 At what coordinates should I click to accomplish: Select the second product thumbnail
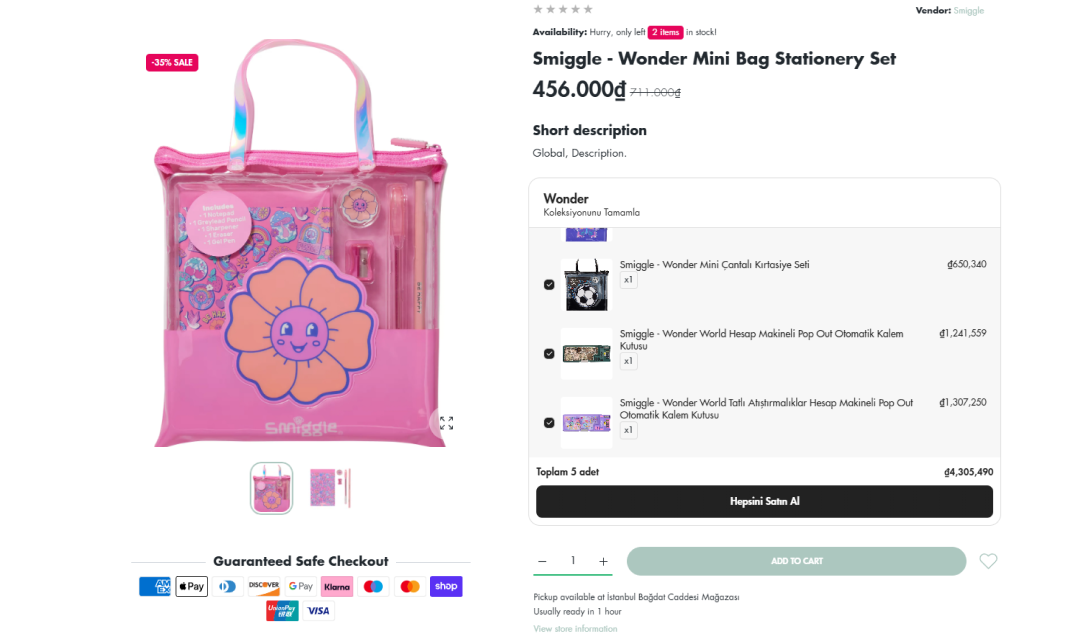click(x=330, y=488)
